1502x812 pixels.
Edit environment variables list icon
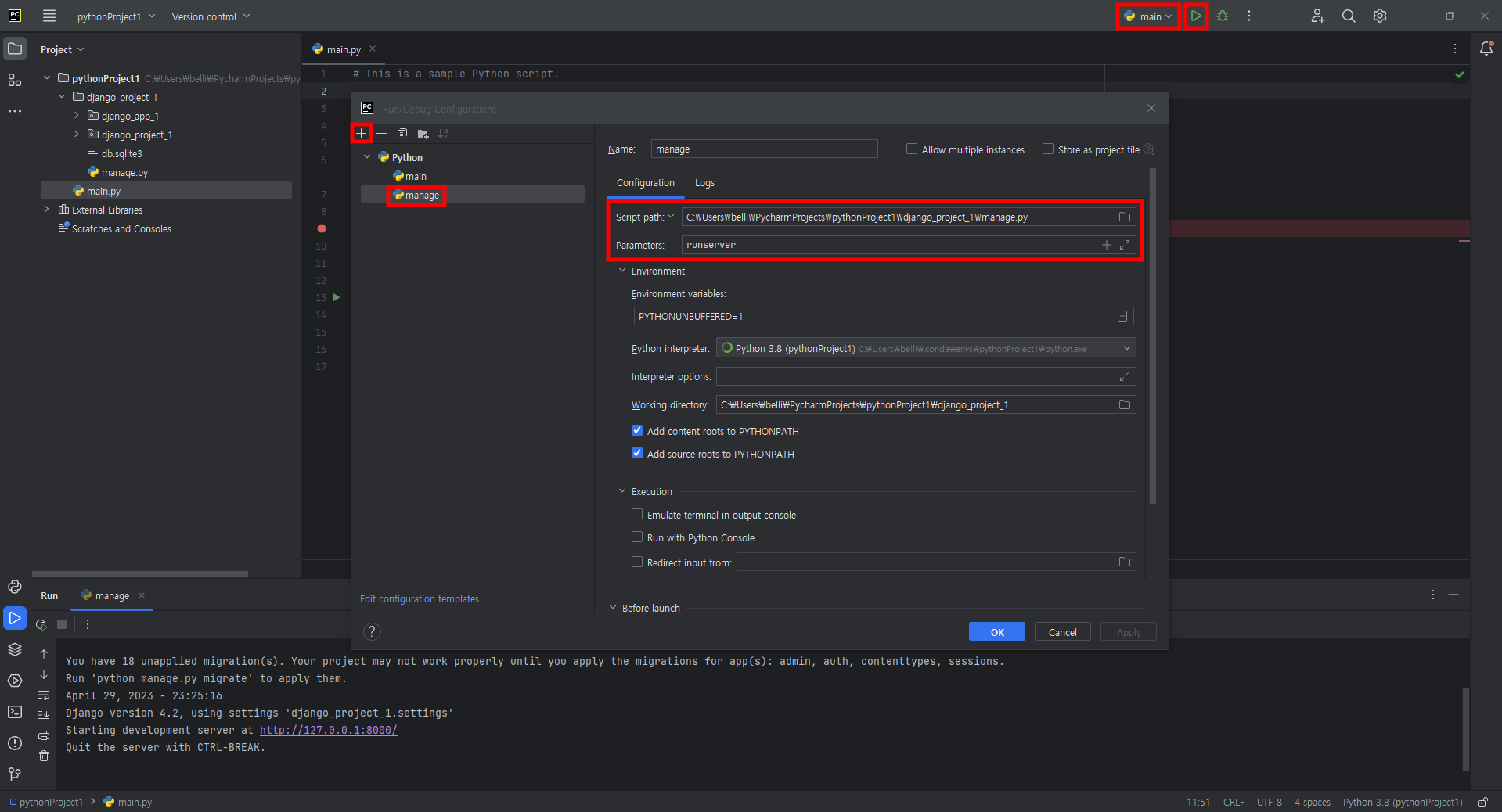tap(1122, 316)
